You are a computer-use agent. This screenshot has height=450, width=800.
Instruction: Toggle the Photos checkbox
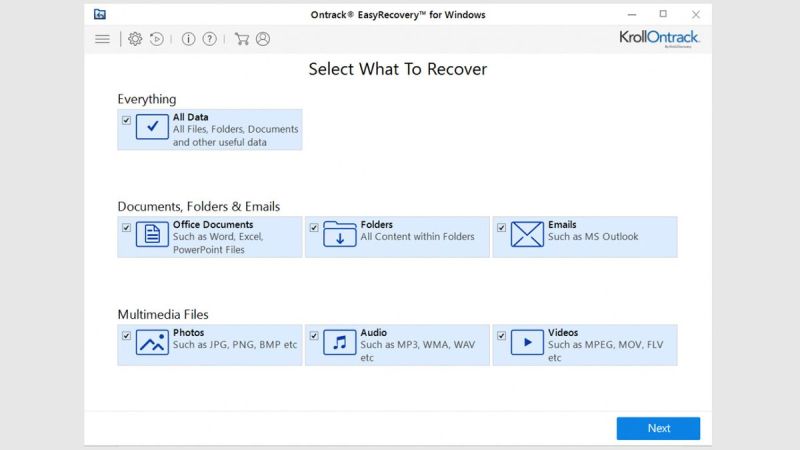click(x=127, y=336)
